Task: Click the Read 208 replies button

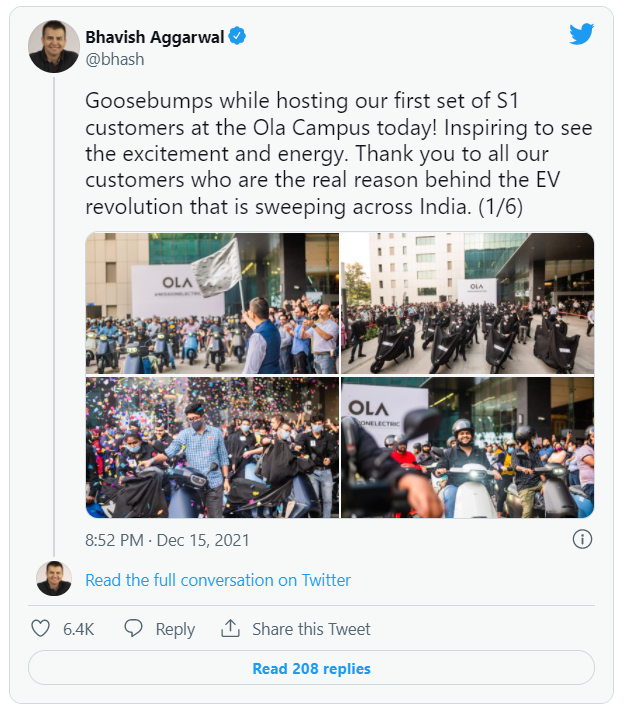Action: point(311,668)
